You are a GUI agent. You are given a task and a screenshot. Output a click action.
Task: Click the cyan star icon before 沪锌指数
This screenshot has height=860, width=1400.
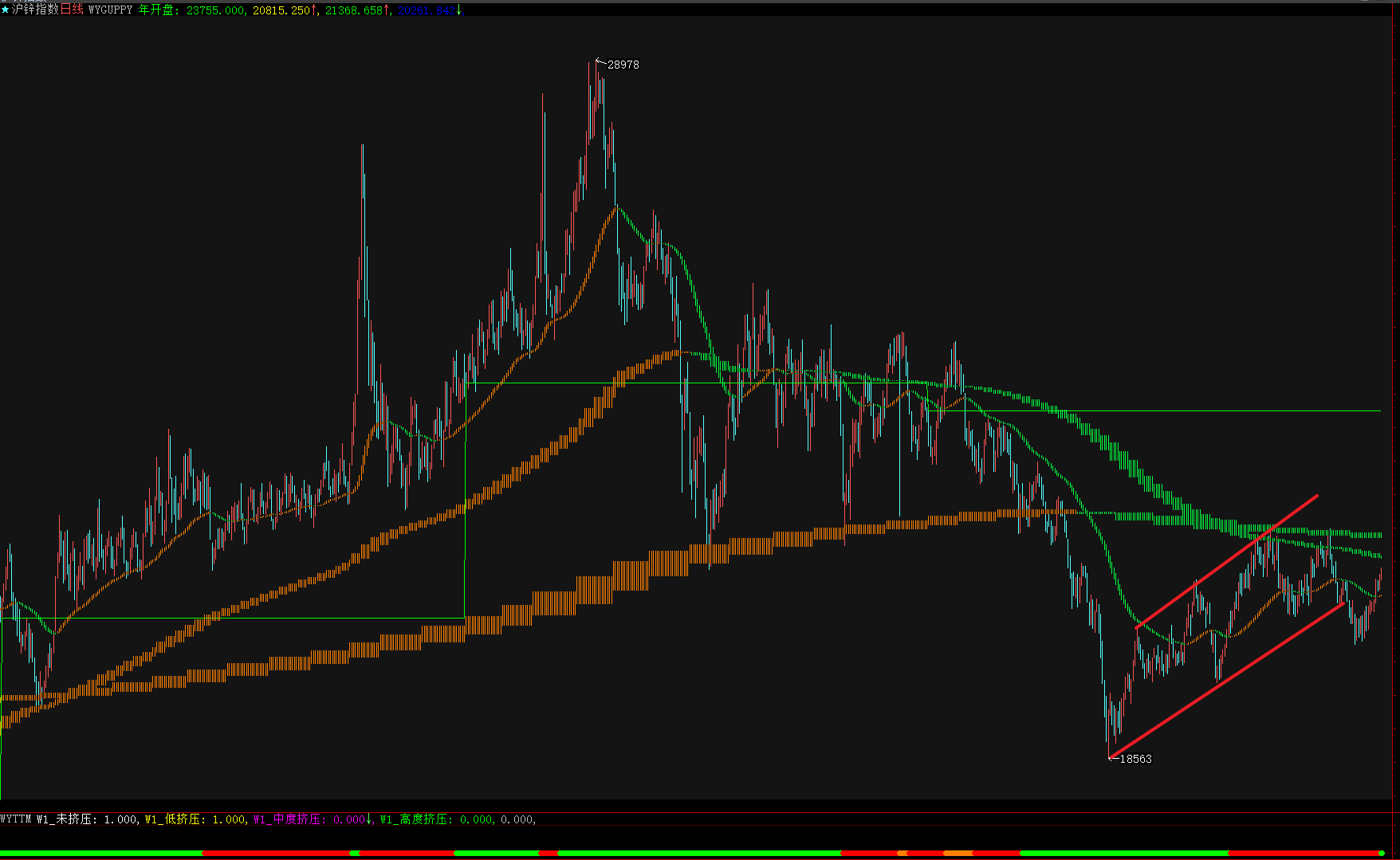click(6, 10)
